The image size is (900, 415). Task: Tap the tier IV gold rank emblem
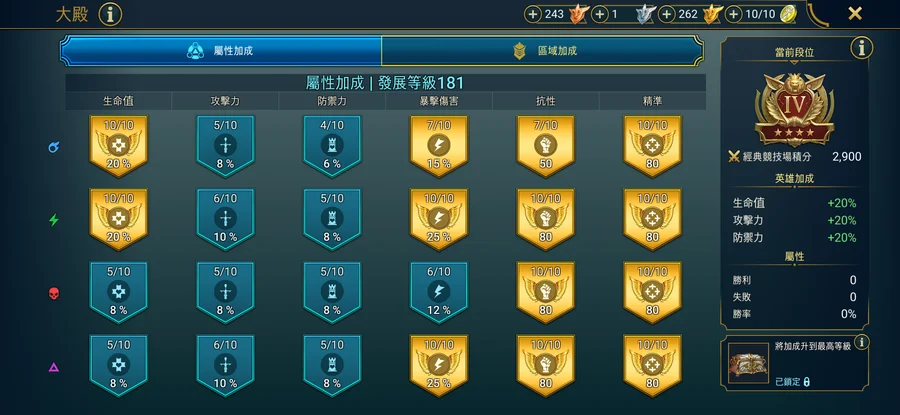(794, 109)
